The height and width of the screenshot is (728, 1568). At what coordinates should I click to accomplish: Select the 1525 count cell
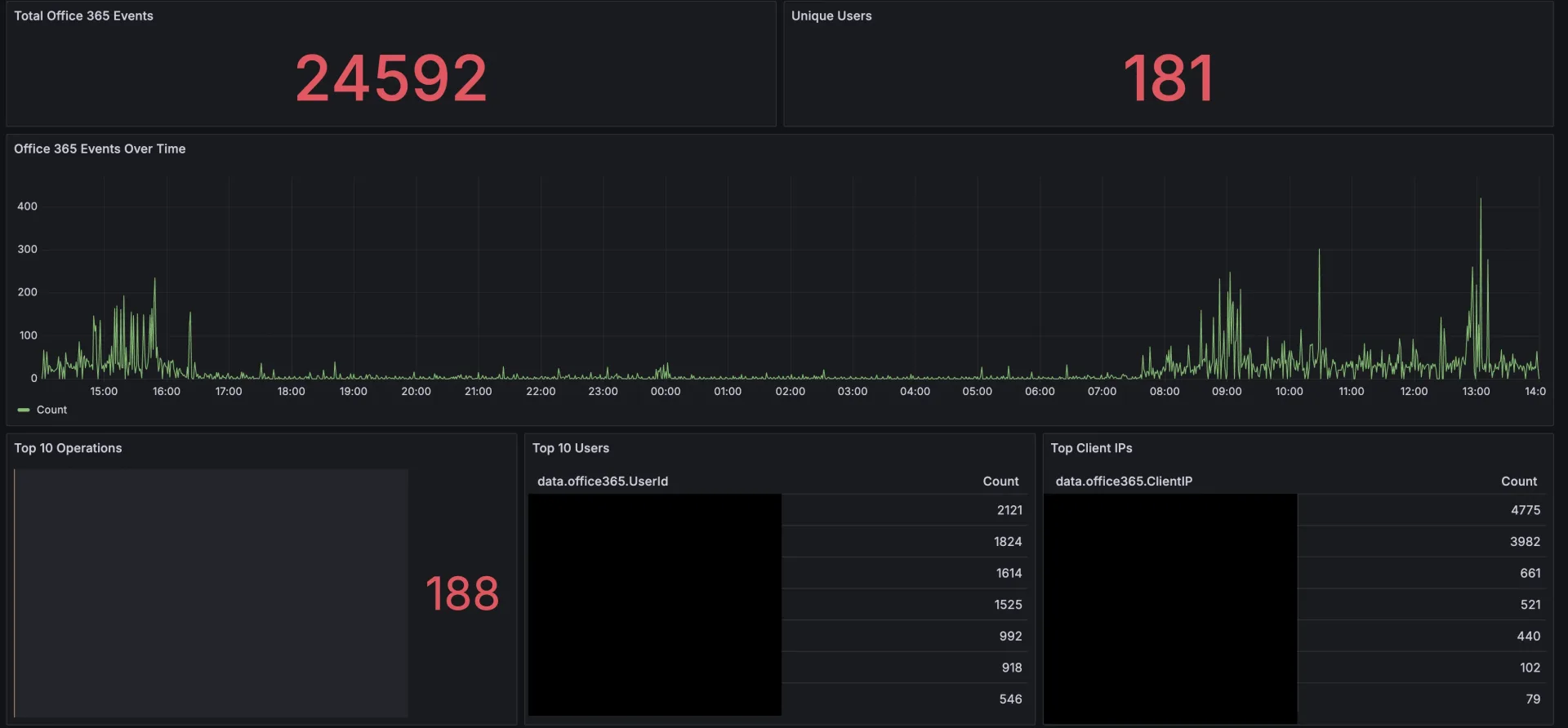[x=1008, y=605]
